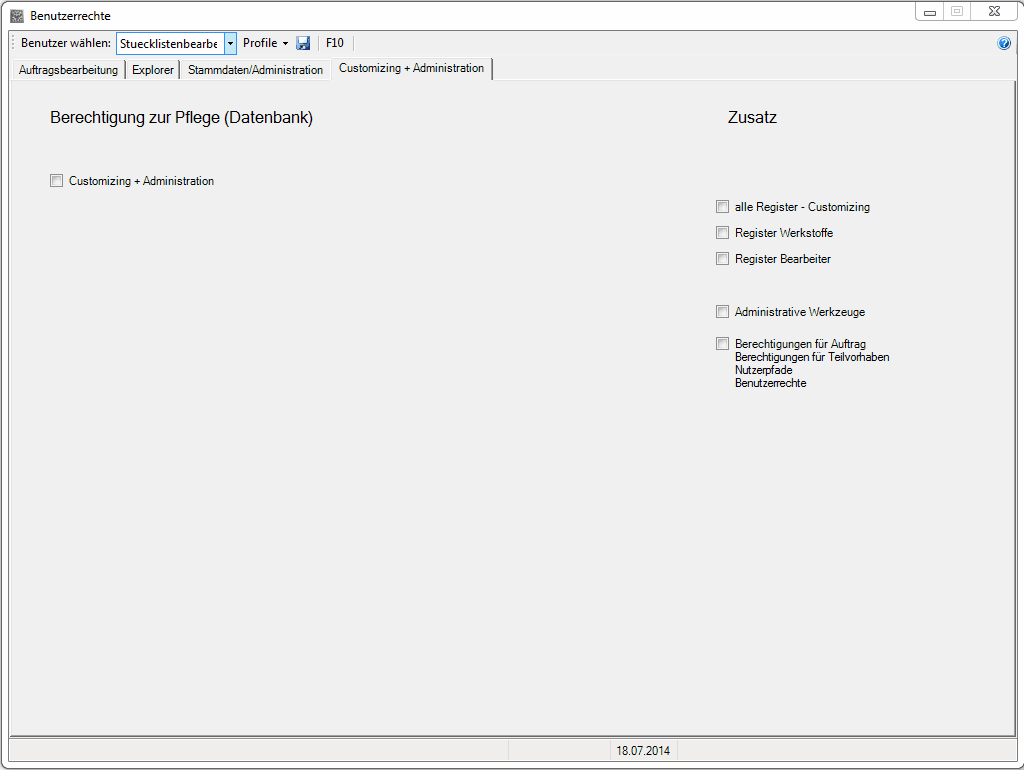Open the Profile dropdown menu
The height and width of the screenshot is (770, 1024).
point(265,43)
